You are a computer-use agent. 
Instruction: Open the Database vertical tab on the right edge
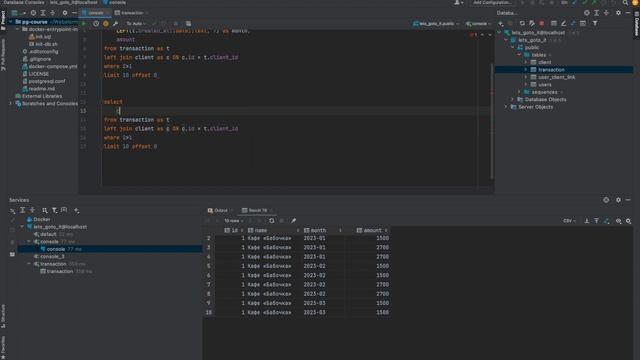636,23
